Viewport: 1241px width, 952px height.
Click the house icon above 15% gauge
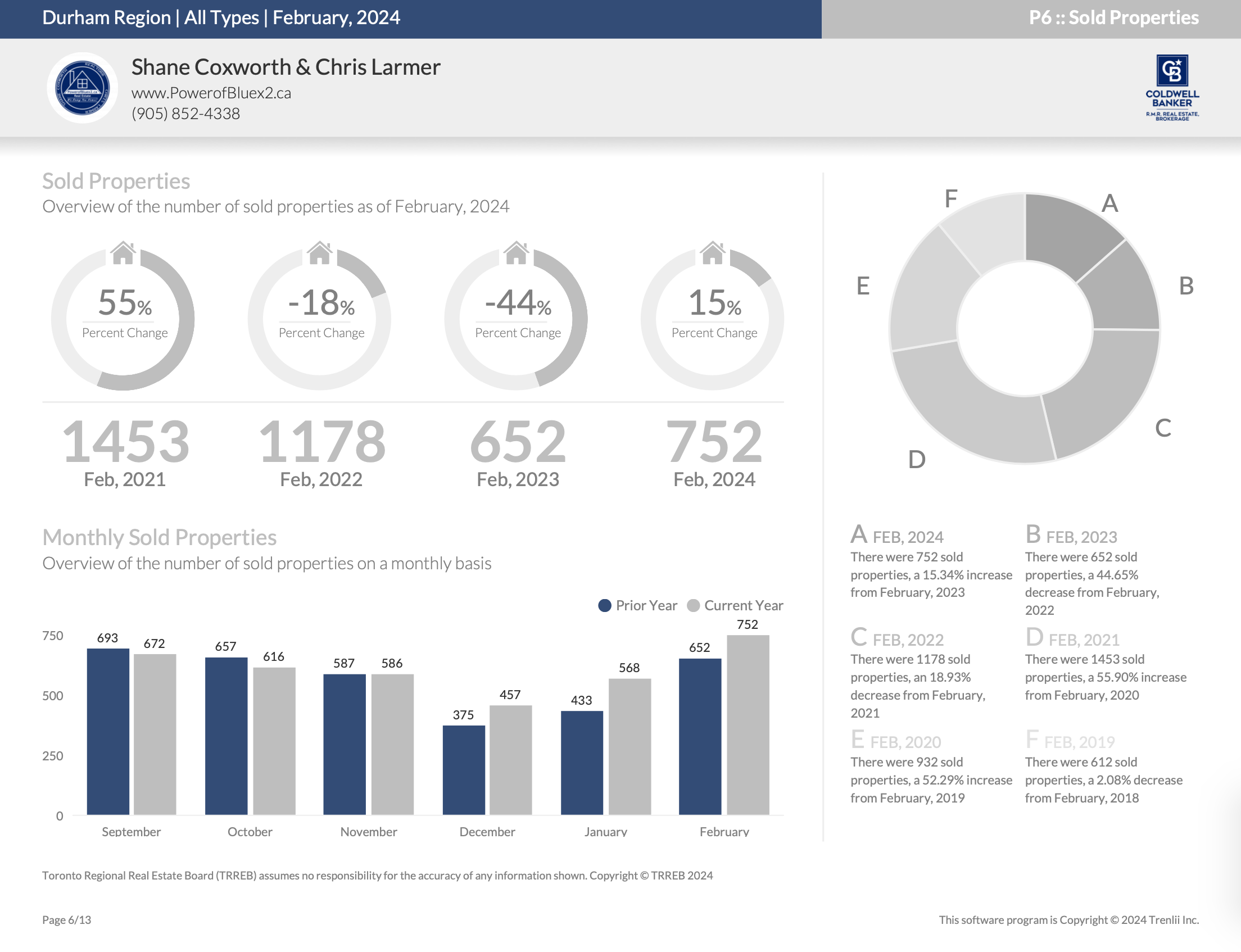[x=712, y=253]
